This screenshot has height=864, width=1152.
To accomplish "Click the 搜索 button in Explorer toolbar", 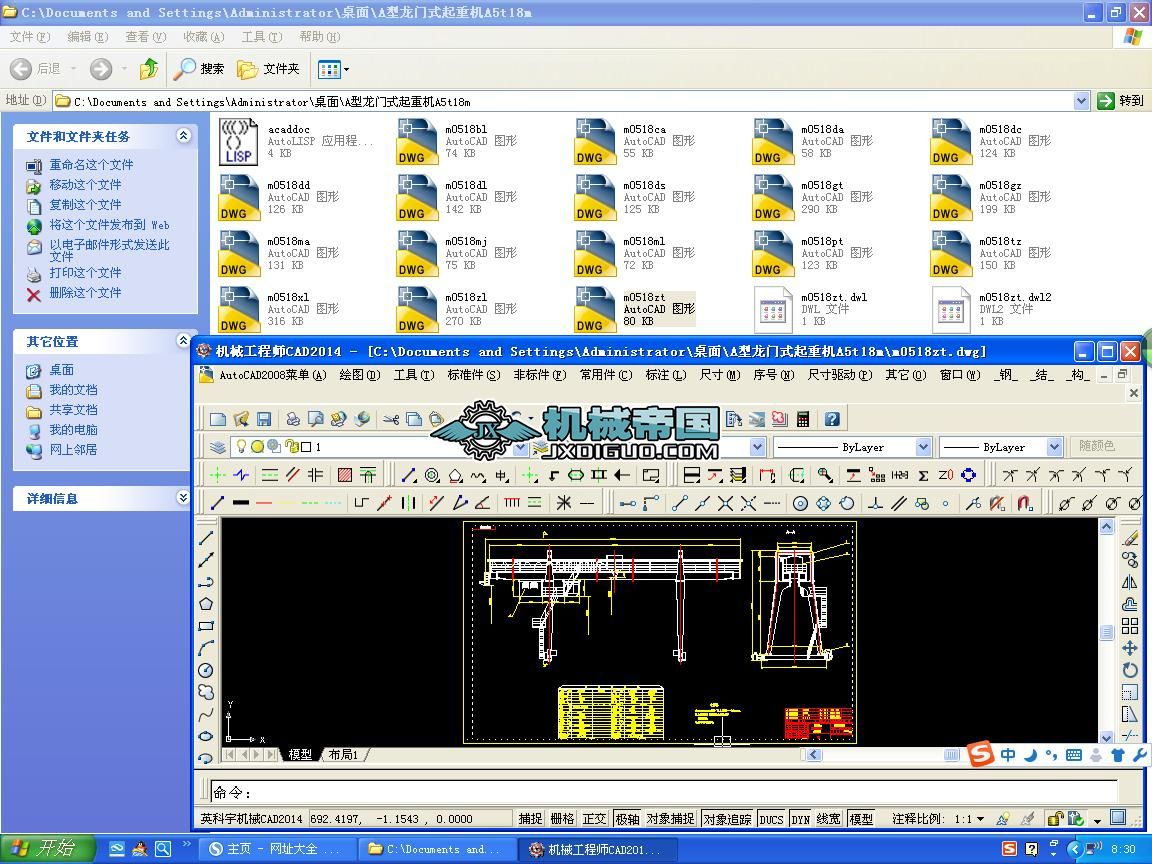I will point(198,69).
